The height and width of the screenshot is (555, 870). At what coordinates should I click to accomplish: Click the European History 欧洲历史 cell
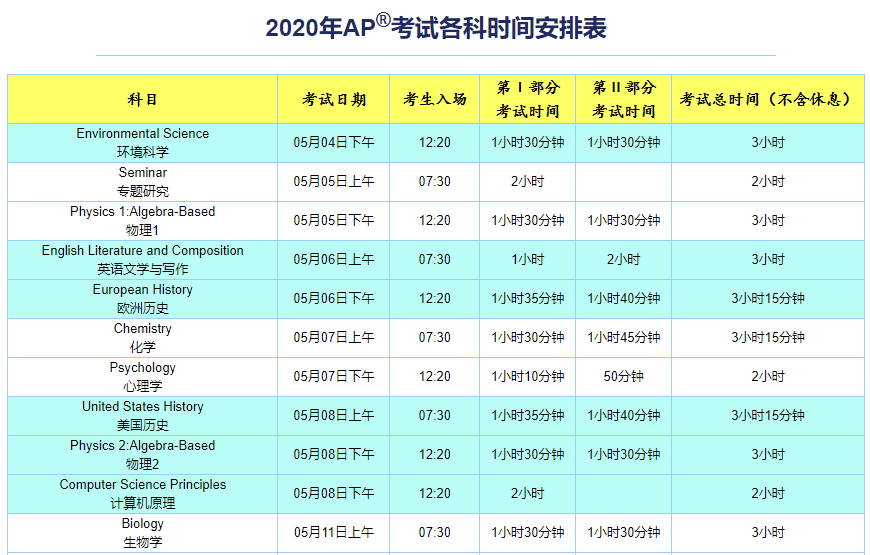[142, 299]
